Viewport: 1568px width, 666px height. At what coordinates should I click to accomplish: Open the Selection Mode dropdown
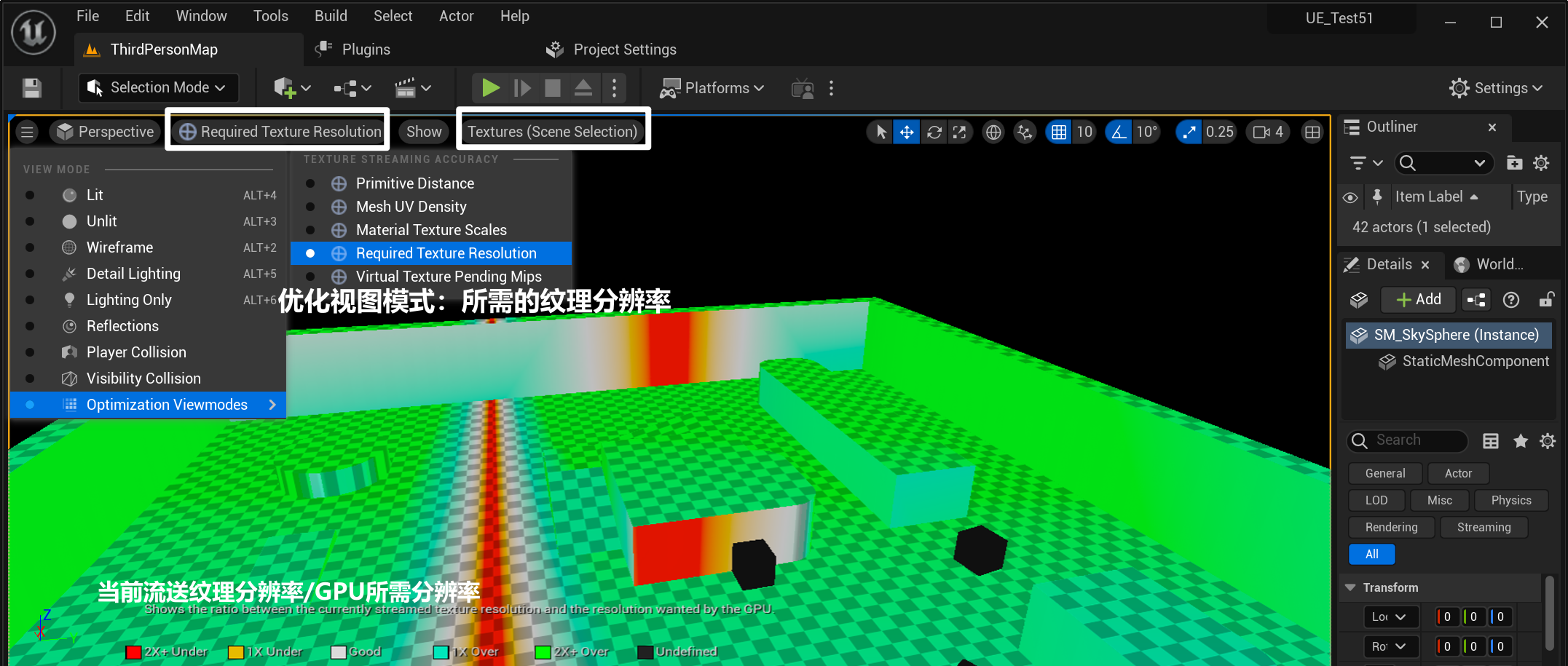coord(158,88)
